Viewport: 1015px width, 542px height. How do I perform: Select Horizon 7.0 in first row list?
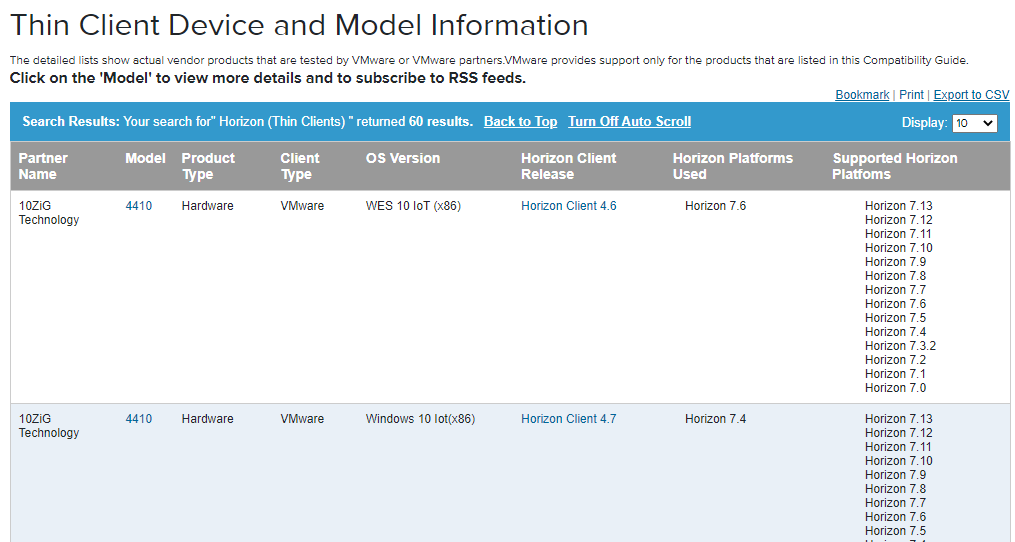pyautogui.click(x=895, y=388)
